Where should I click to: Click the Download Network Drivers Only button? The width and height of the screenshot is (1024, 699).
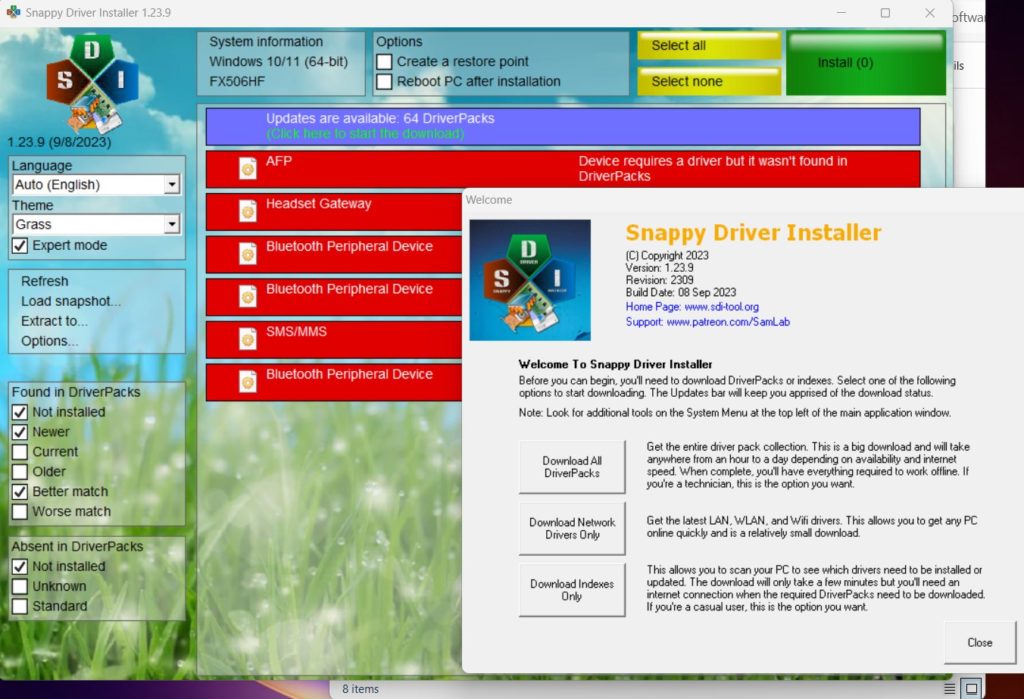[x=571, y=528]
